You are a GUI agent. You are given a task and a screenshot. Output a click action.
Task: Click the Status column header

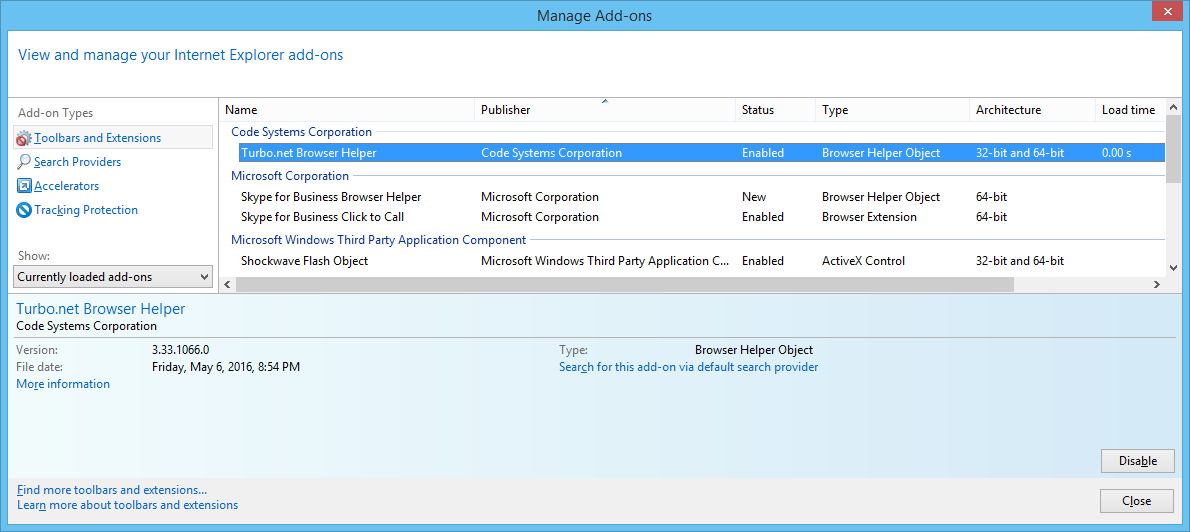757,110
